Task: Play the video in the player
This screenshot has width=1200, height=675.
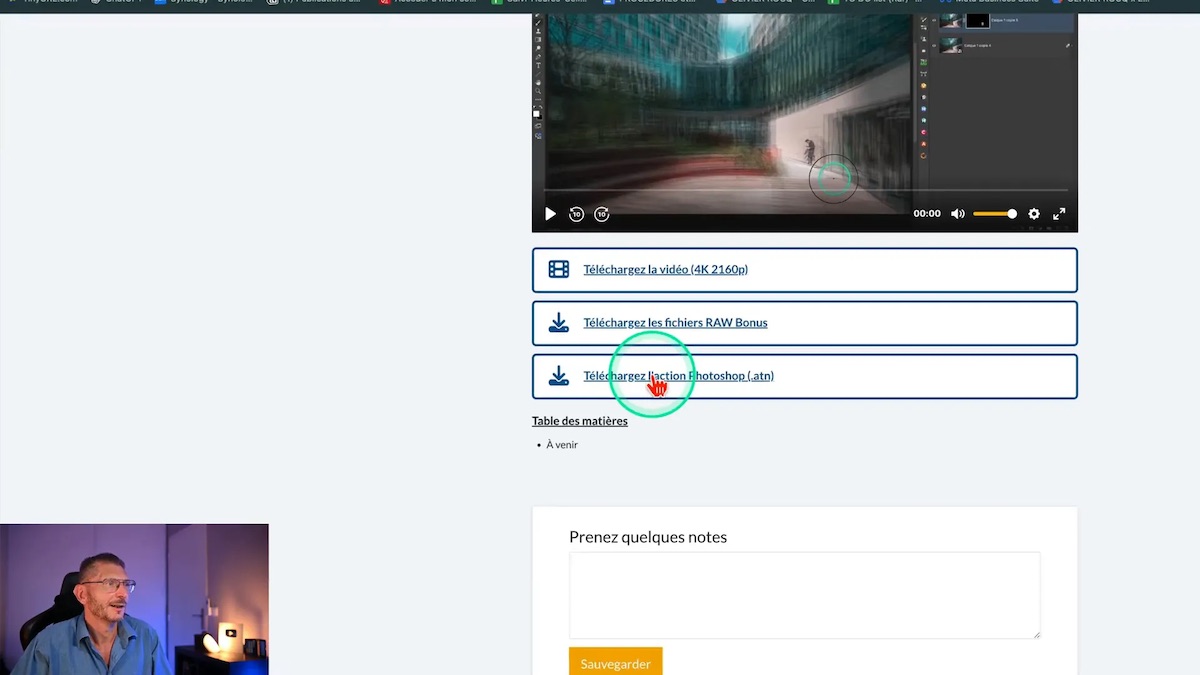Action: click(x=550, y=214)
